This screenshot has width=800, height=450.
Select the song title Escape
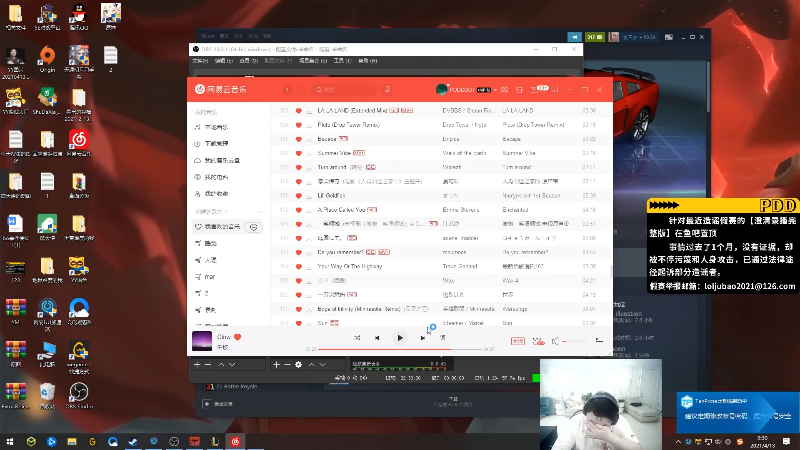[327, 139]
